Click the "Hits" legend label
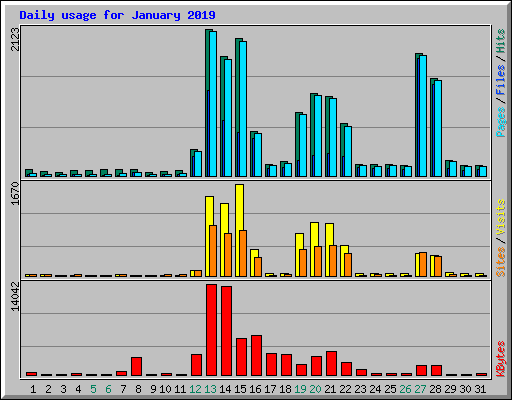The image size is (512, 400). (x=500, y=41)
